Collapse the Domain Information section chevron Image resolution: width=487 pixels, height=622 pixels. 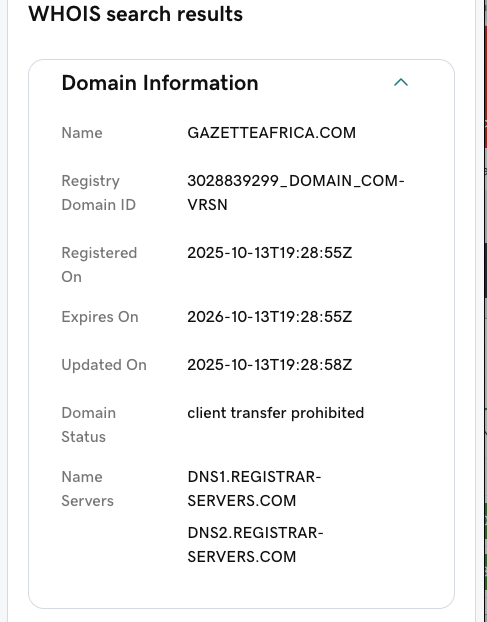(x=401, y=83)
